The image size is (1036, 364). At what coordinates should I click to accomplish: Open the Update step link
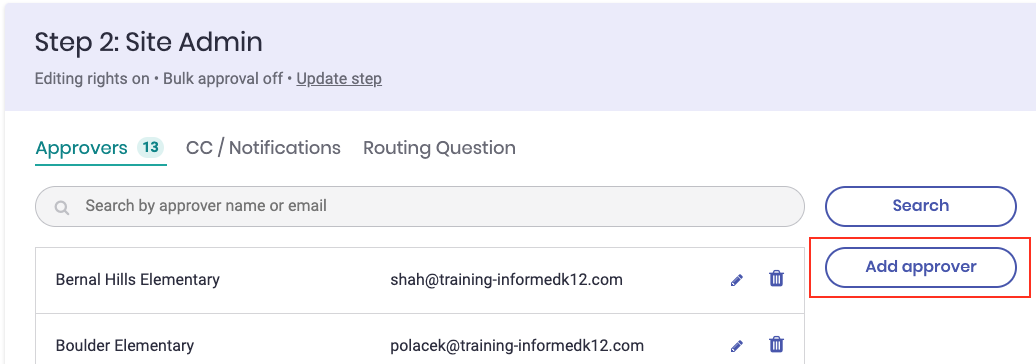pos(339,79)
